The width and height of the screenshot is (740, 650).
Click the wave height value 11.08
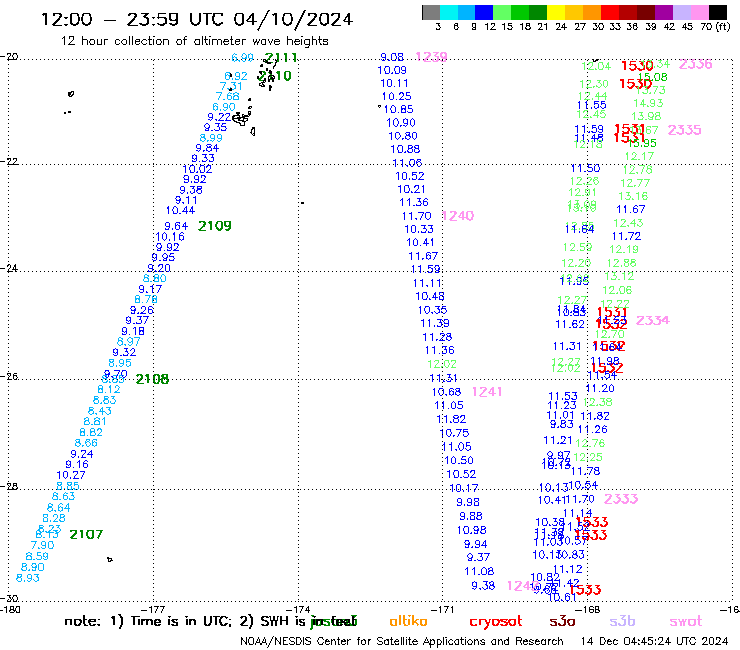[x=479, y=571]
